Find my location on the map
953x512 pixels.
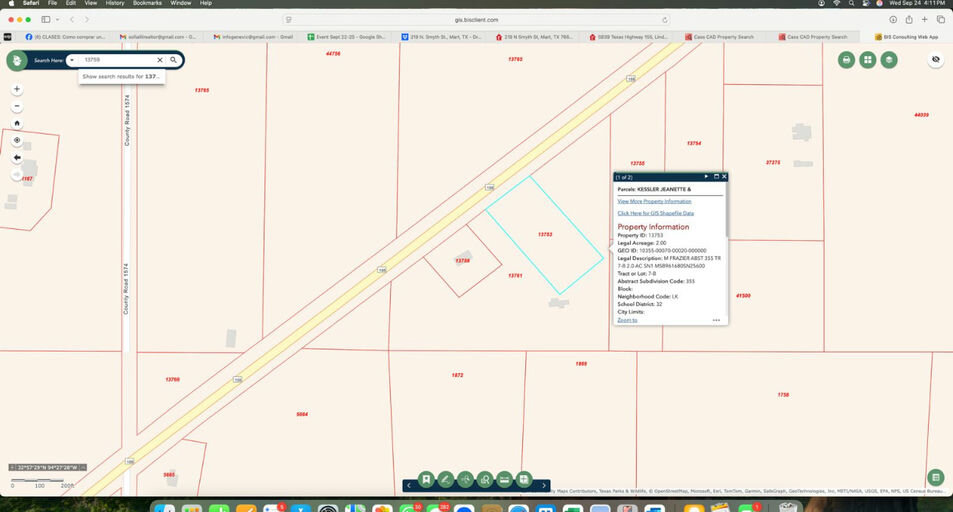click(17, 140)
